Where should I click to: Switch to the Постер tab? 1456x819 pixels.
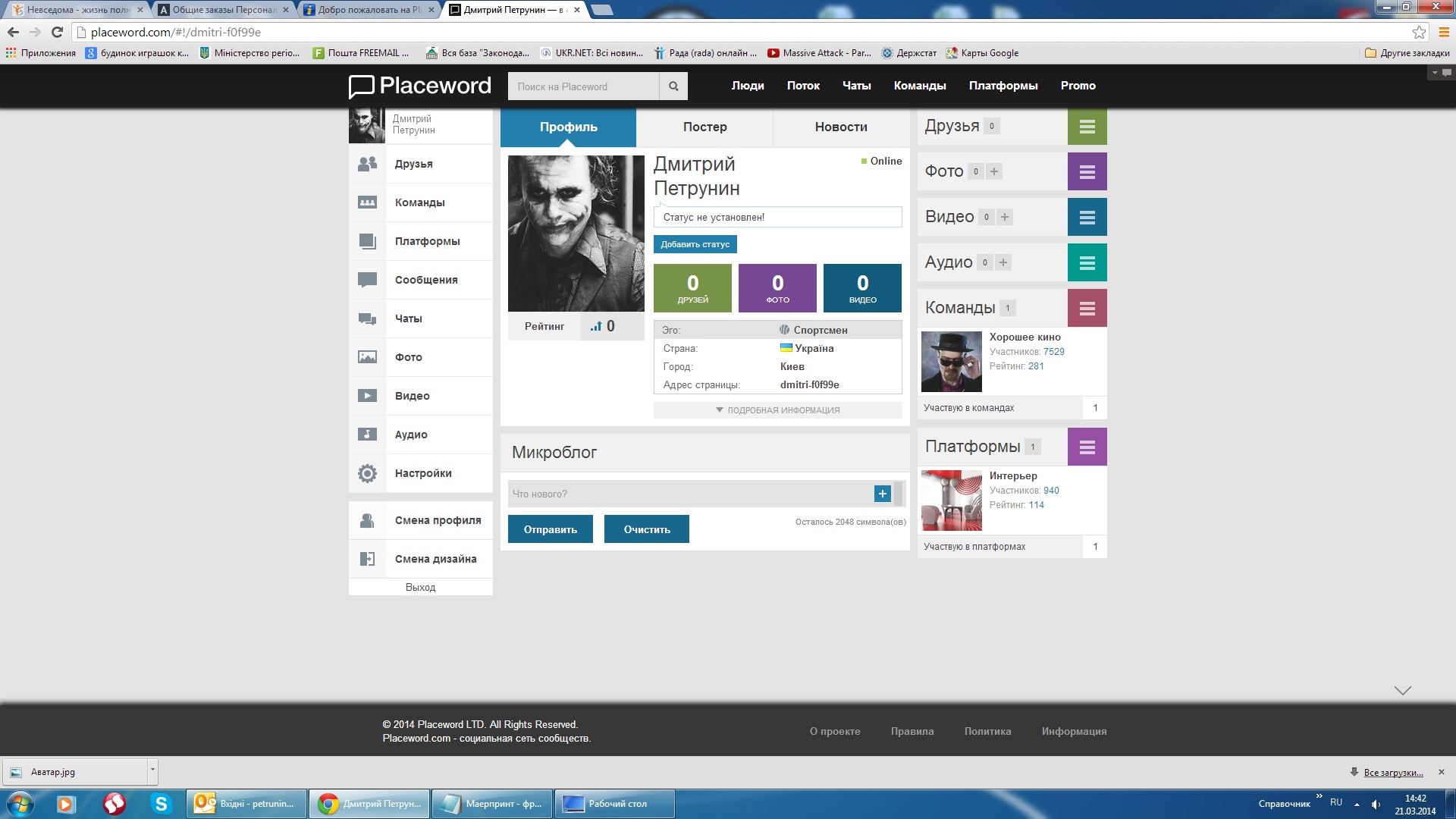(x=705, y=127)
